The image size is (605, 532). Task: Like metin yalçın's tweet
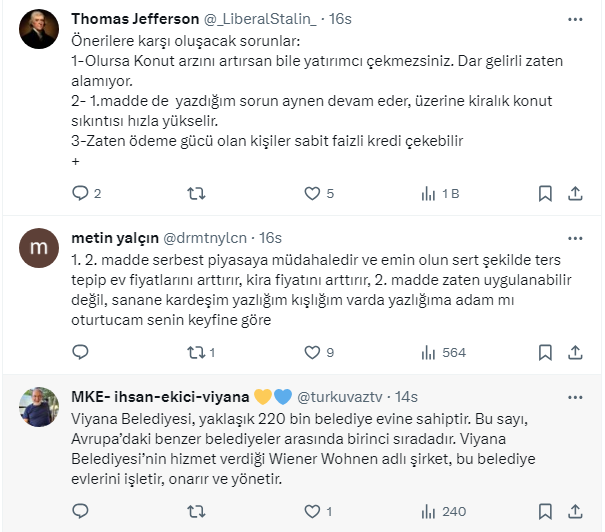[x=312, y=352]
